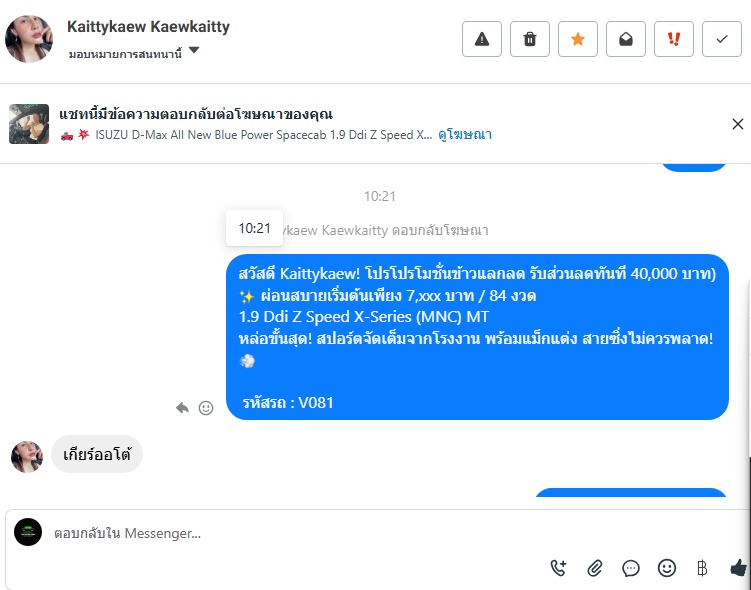Screen dimensions: 751x590
Task: Attach a file with paperclip icon
Action: tap(594, 568)
